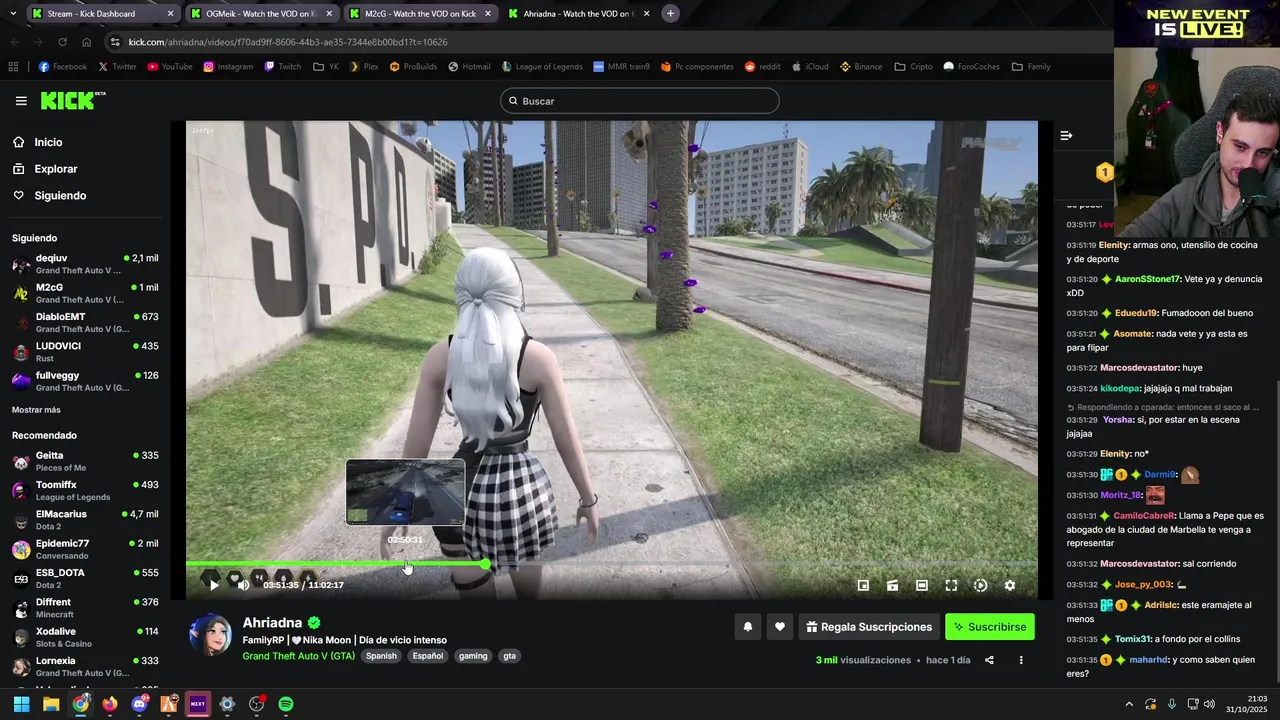Follow Ahriadna with heart button

(x=780, y=627)
